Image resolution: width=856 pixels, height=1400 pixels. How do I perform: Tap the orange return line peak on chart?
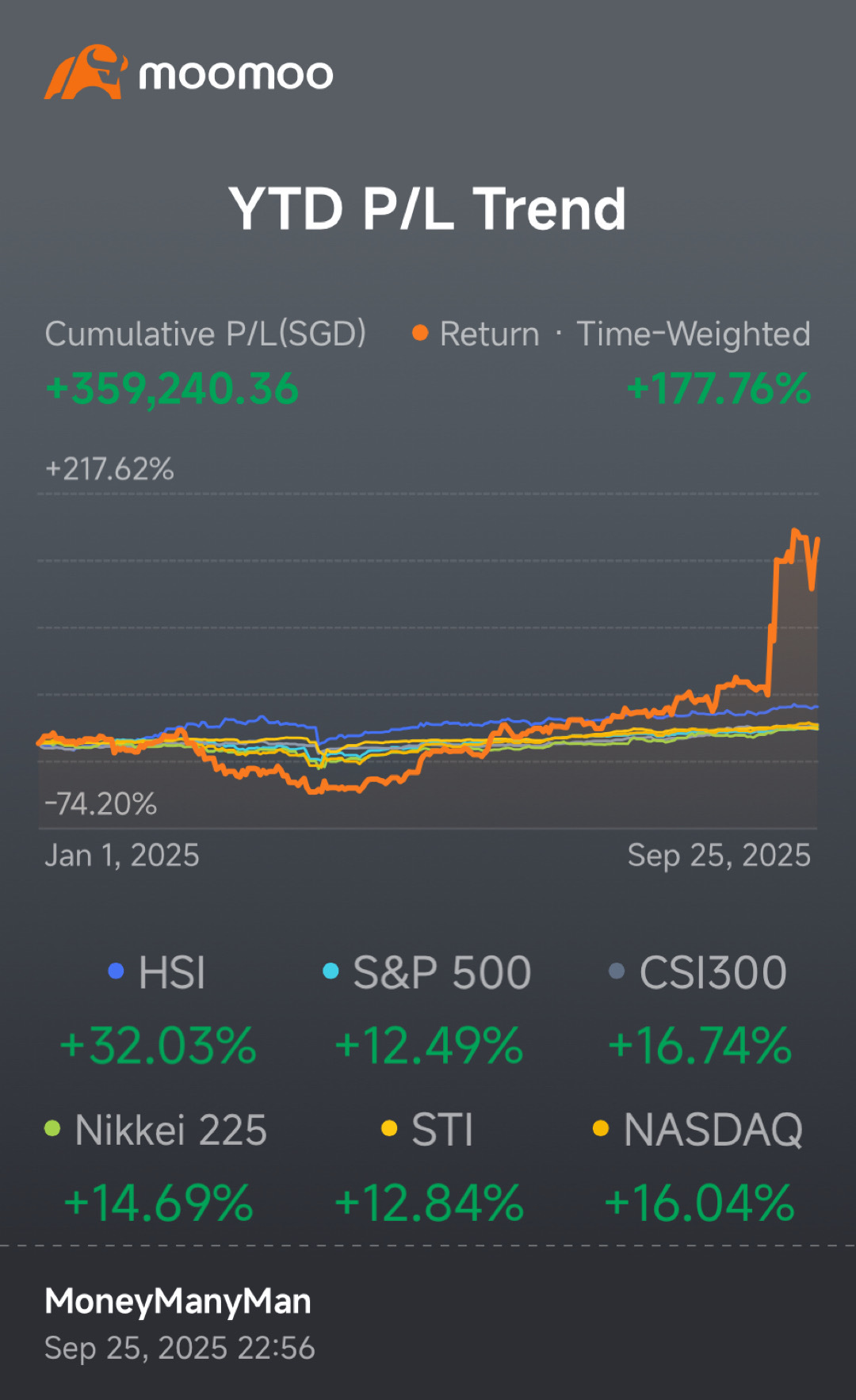tap(795, 532)
